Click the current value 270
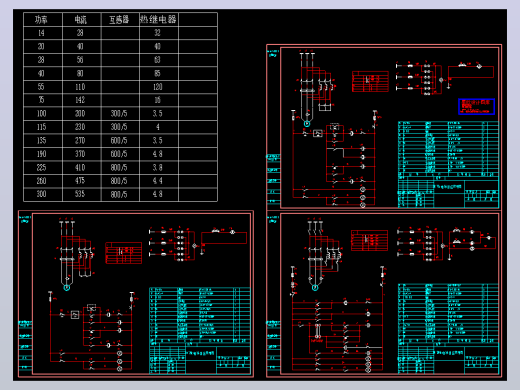This screenshot has width=520, height=390. click(80, 141)
